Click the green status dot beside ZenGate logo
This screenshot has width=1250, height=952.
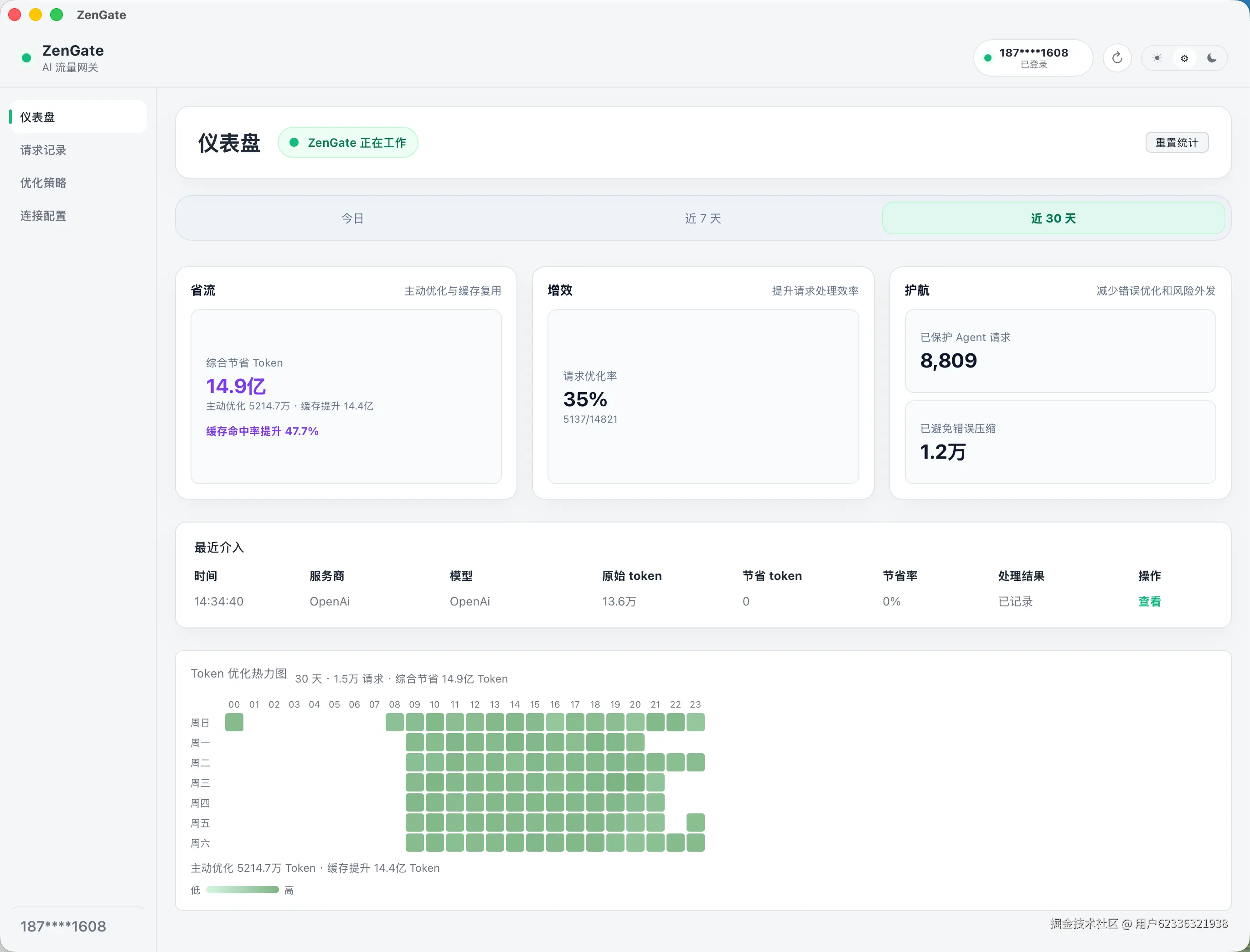[x=26, y=58]
